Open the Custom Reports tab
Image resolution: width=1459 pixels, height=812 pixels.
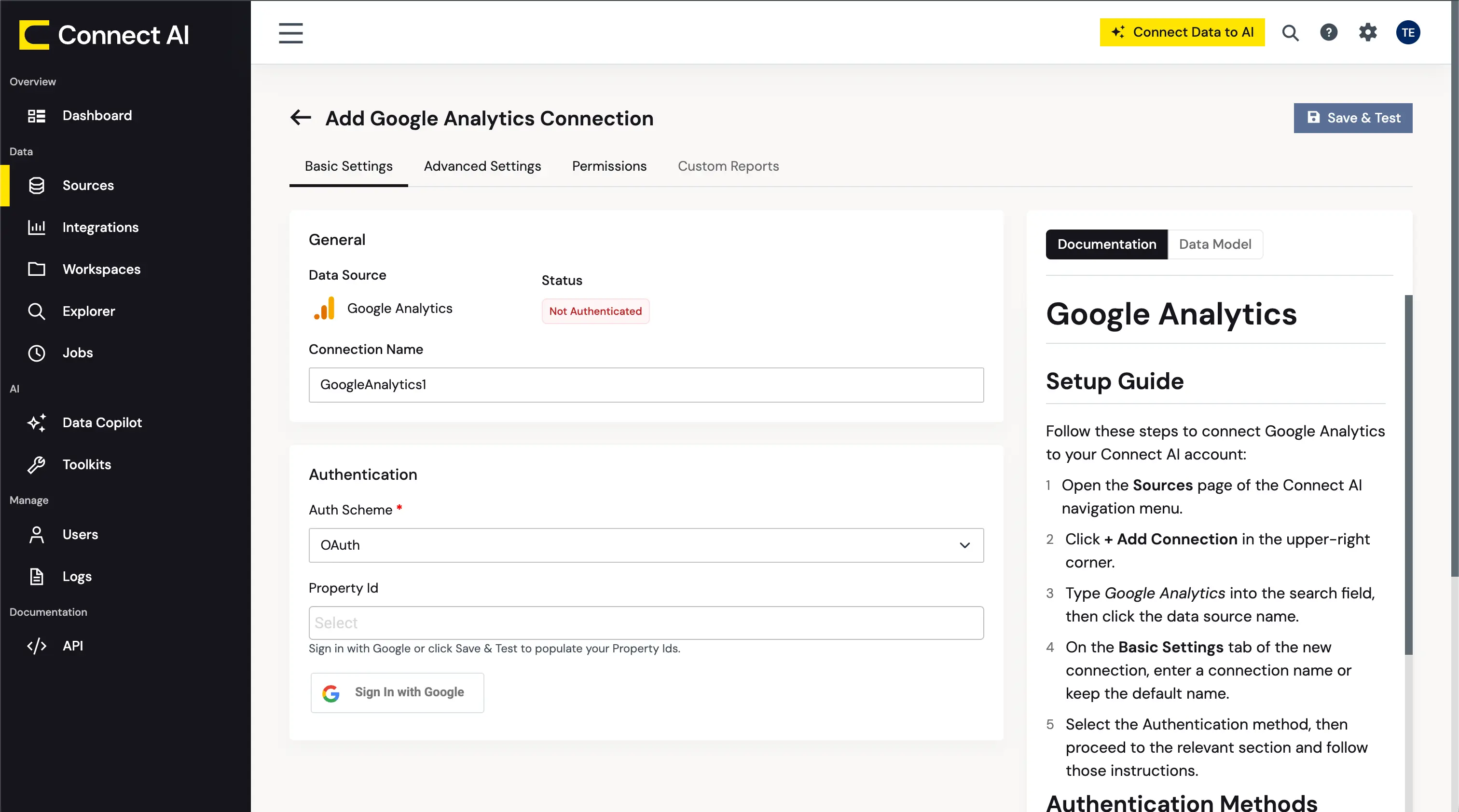coord(729,166)
